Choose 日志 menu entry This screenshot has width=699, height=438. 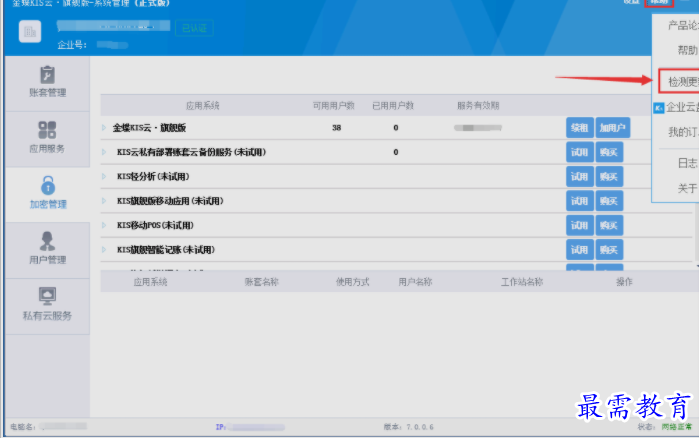687,163
